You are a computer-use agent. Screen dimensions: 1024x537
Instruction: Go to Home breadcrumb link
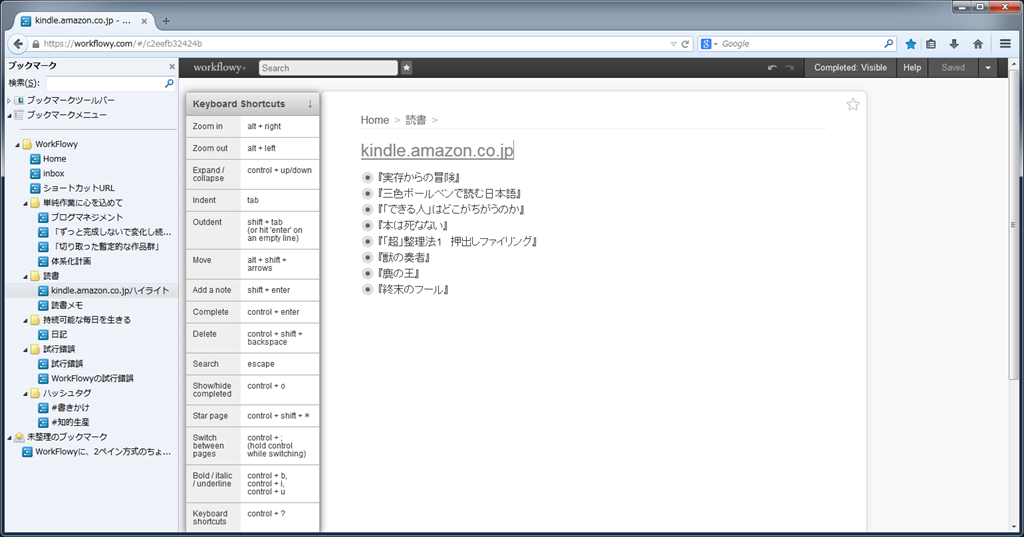[374, 120]
